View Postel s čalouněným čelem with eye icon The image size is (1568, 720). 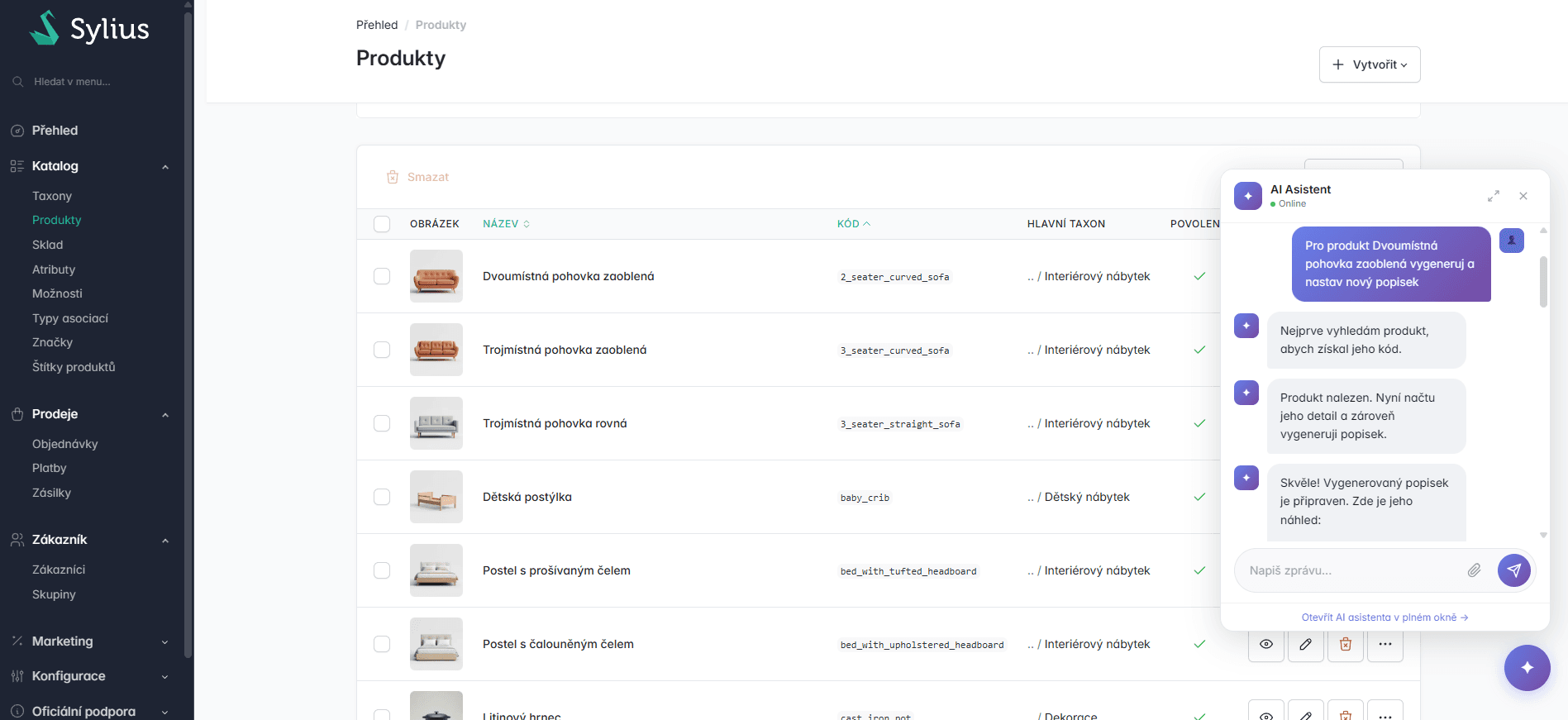pyautogui.click(x=1265, y=644)
